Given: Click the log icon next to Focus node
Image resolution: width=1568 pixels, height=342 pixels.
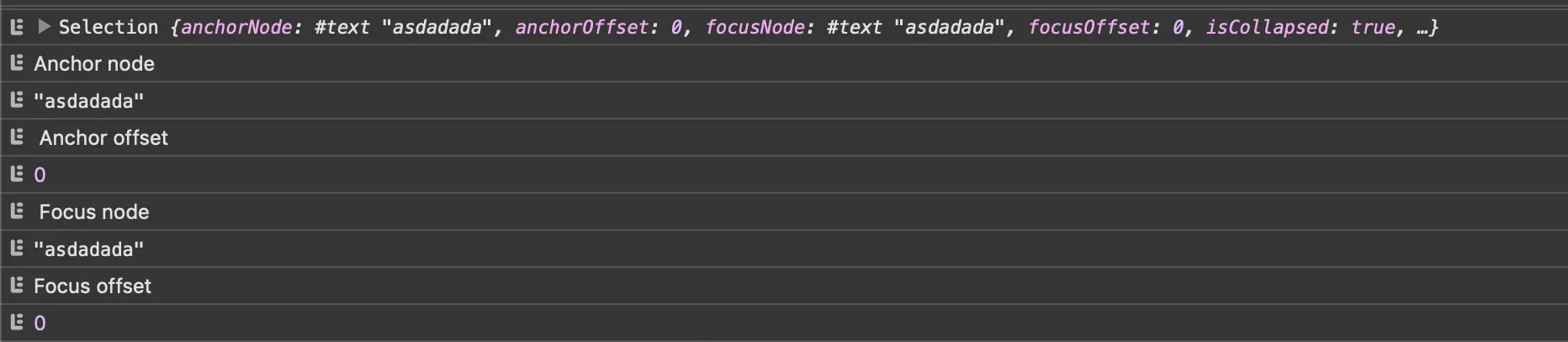Looking at the screenshot, I should tap(16, 211).
